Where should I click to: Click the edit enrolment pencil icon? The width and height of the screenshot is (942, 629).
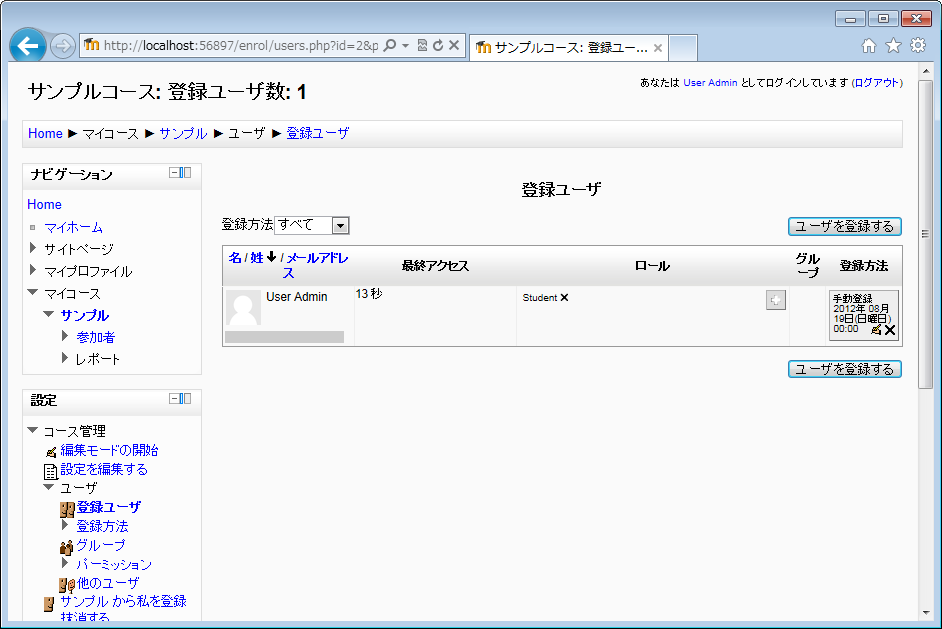(876, 329)
